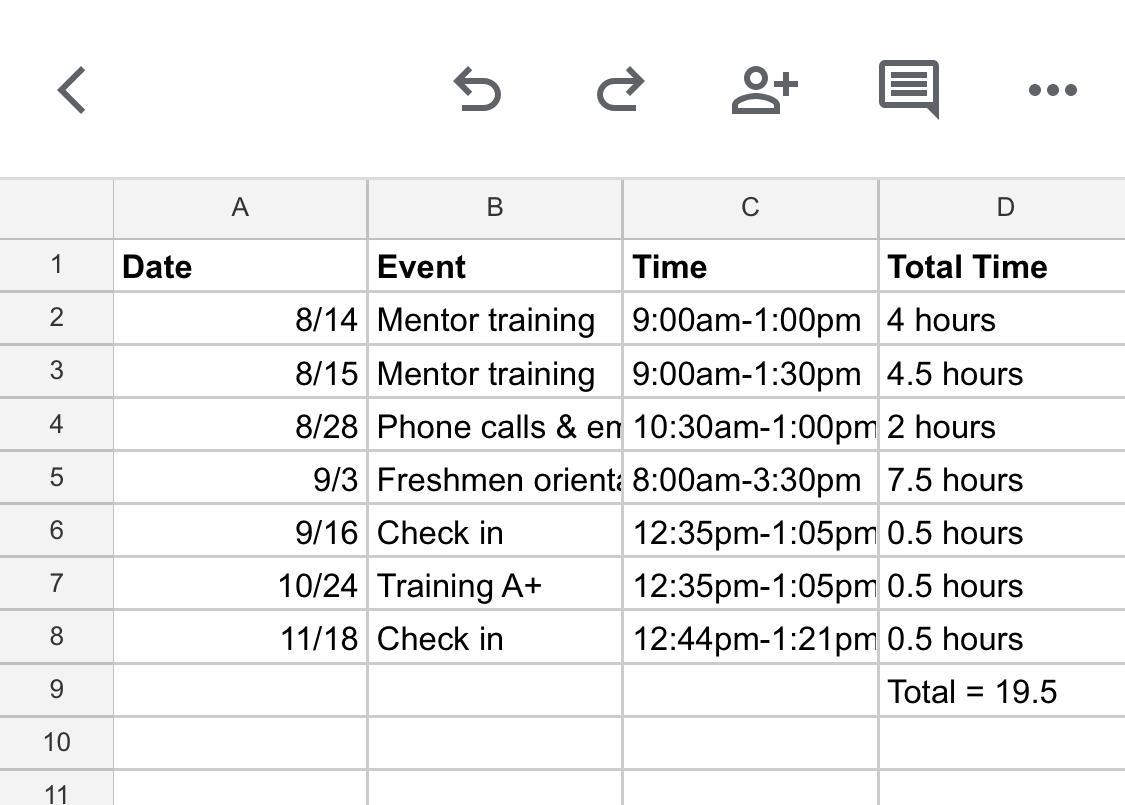The image size is (1125, 805).
Task: Select column A header
Action: pos(240,208)
